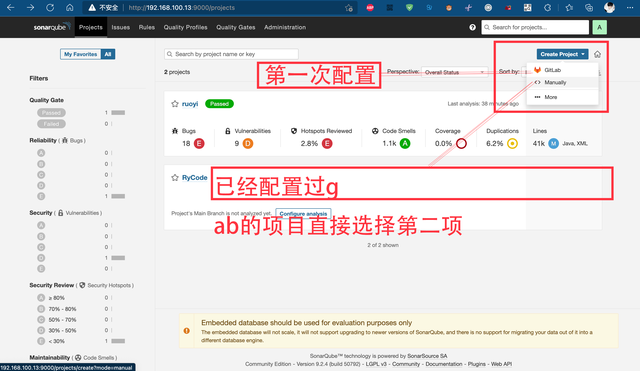Open the Quality Profiles tab
Viewport: 640px width, 371px height.
(185, 27)
